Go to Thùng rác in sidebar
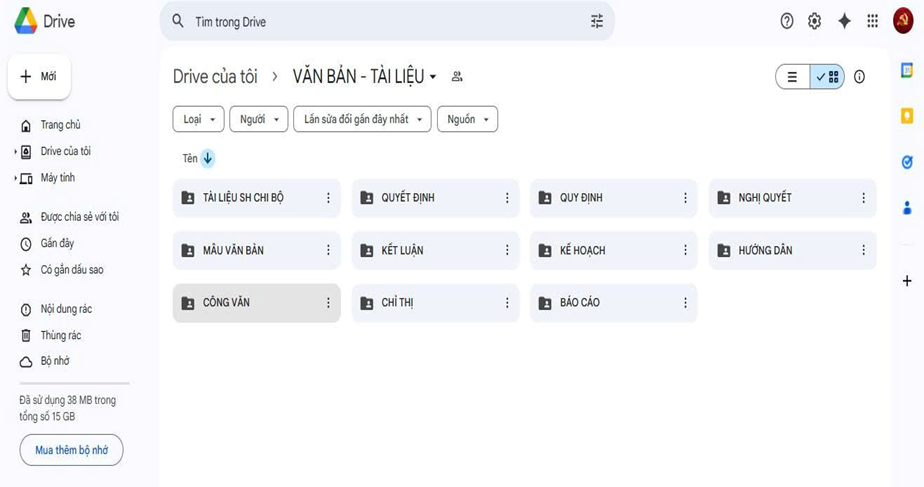Viewport: 924px width, 487px height. click(x=60, y=335)
